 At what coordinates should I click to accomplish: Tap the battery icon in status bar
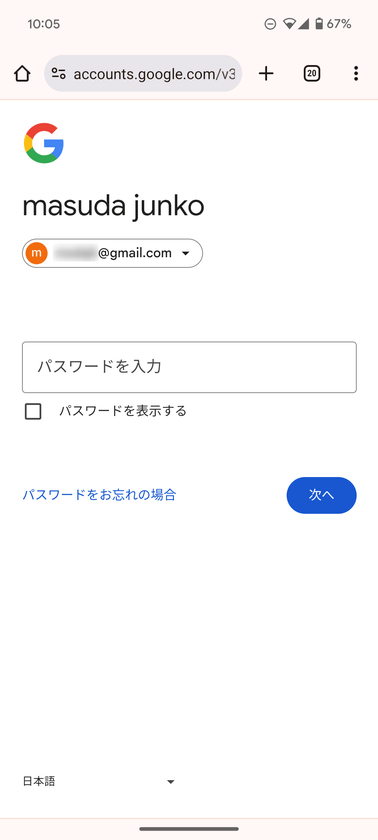coord(319,24)
